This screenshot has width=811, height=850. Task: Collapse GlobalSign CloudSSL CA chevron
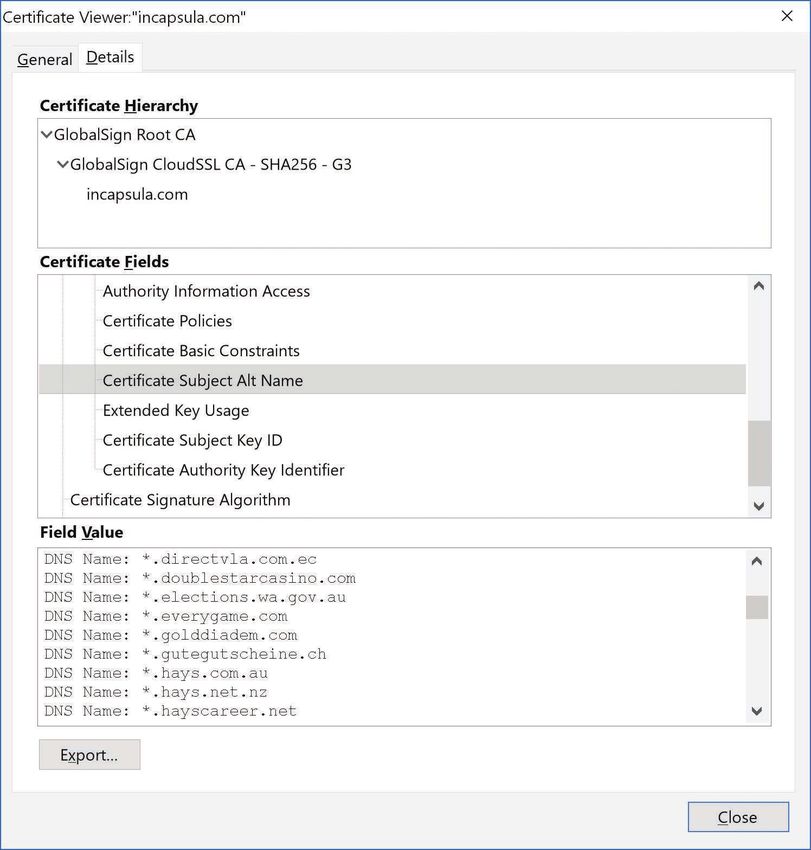(63, 164)
